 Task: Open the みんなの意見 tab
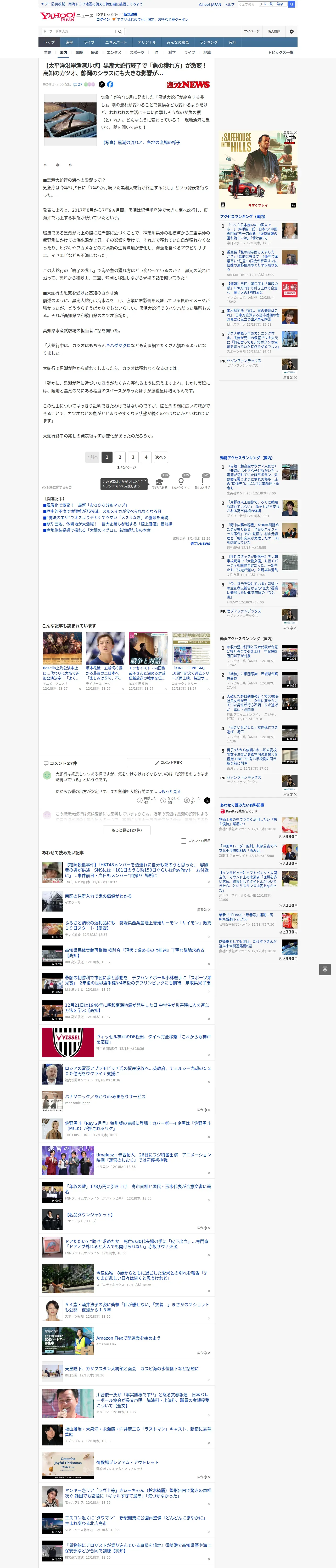pyautogui.click(x=178, y=43)
